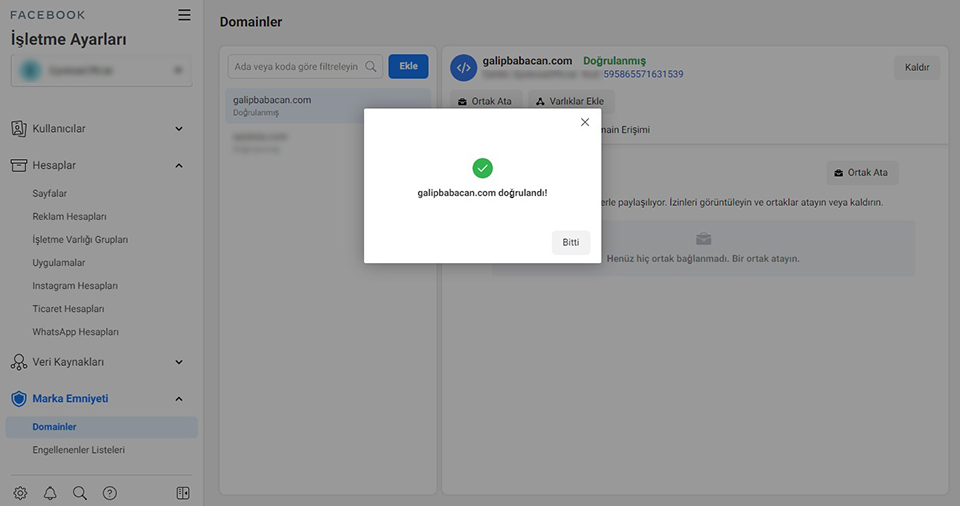The height and width of the screenshot is (506, 960).
Task: Toggle sidebar with the panel layout icon
Action: pos(183,493)
